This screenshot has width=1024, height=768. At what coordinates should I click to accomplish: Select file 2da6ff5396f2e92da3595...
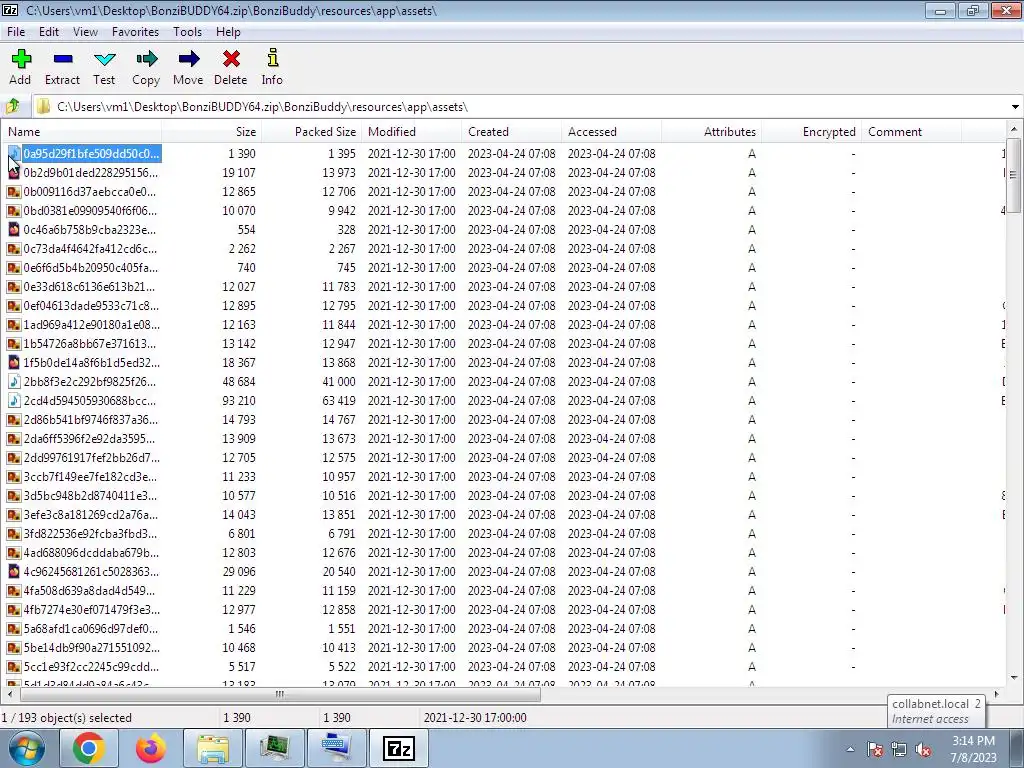[x=89, y=438]
